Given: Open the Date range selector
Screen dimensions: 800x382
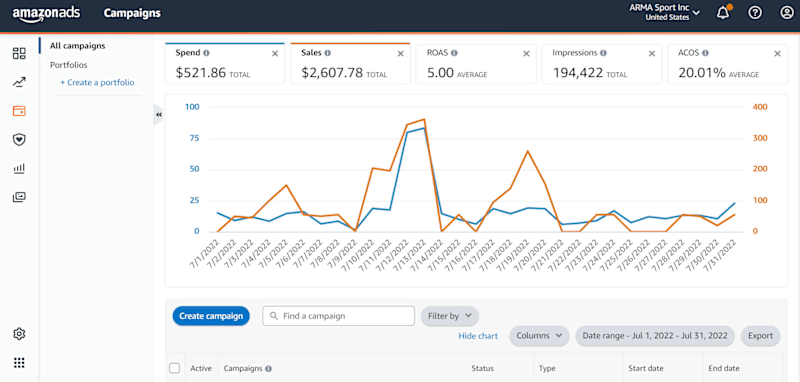Looking at the screenshot, I should [x=655, y=336].
